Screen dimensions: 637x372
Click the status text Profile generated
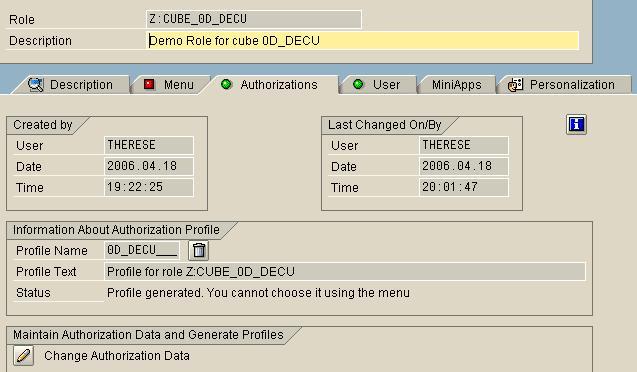click(x=258, y=292)
